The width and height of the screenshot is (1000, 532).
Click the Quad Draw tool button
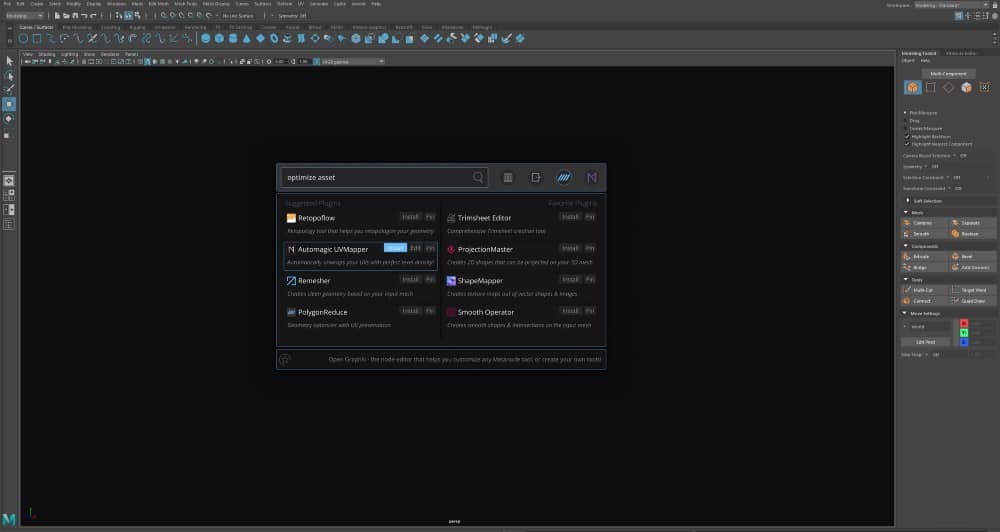tap(972, 301)
